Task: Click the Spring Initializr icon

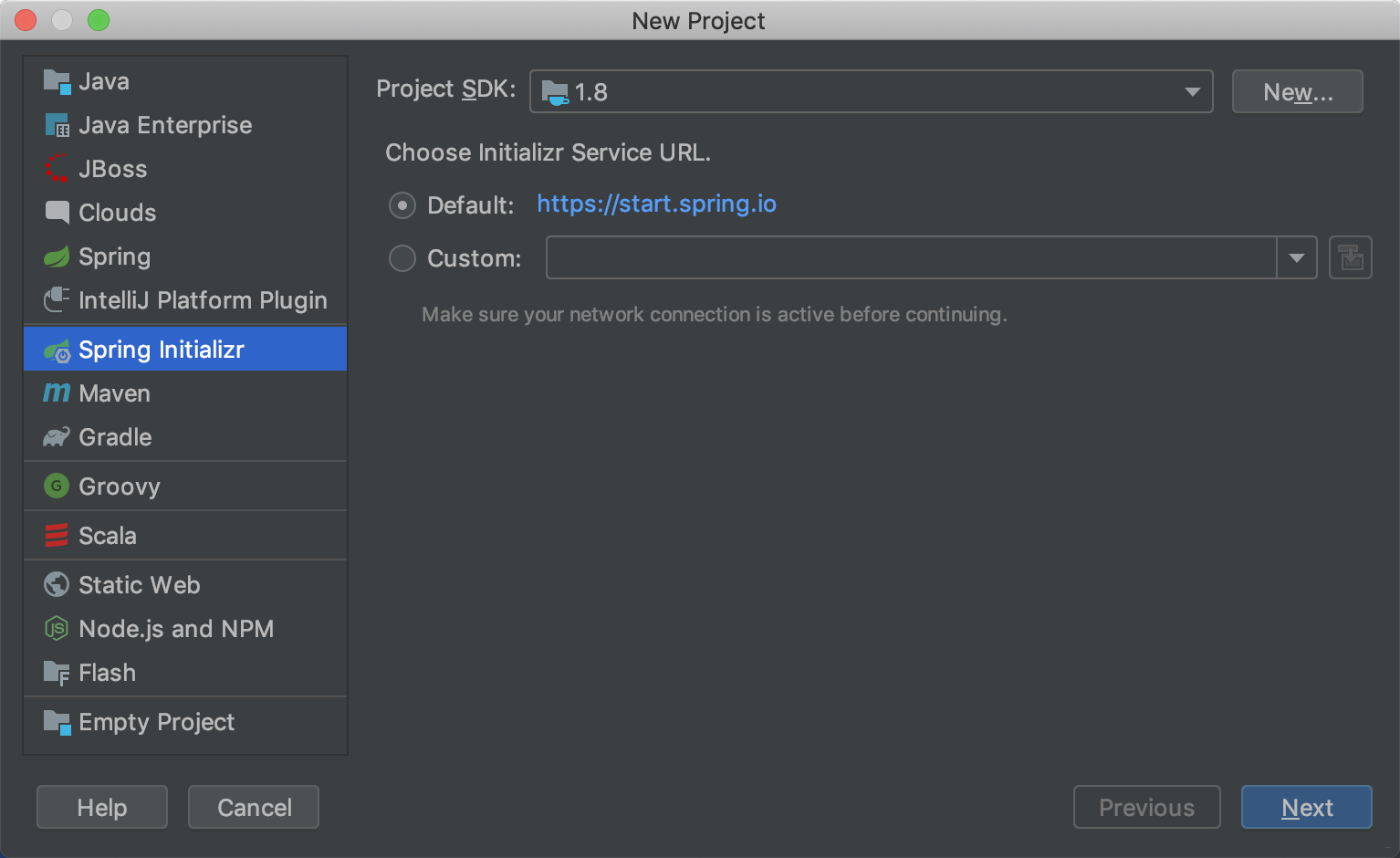Action: click(57, 351)
